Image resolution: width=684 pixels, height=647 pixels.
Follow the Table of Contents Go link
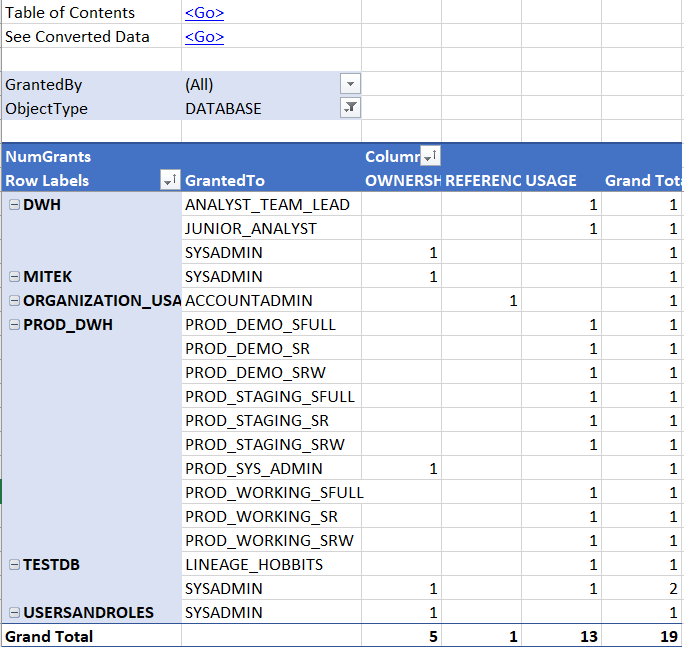(x=204, y=13)
